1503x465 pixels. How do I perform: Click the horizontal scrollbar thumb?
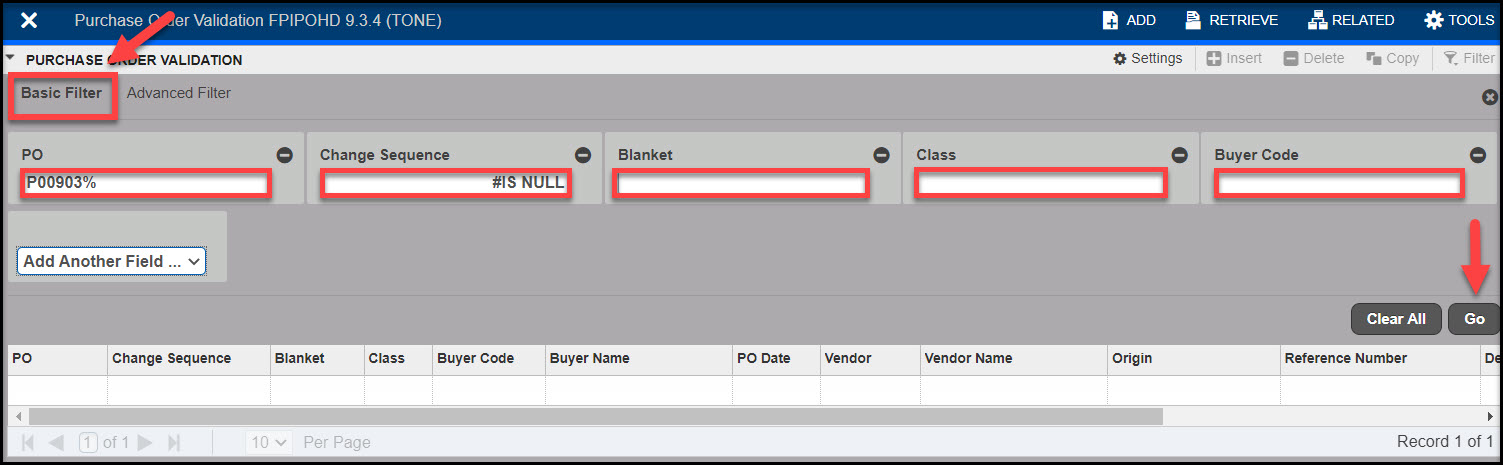[x=595, y=416]
